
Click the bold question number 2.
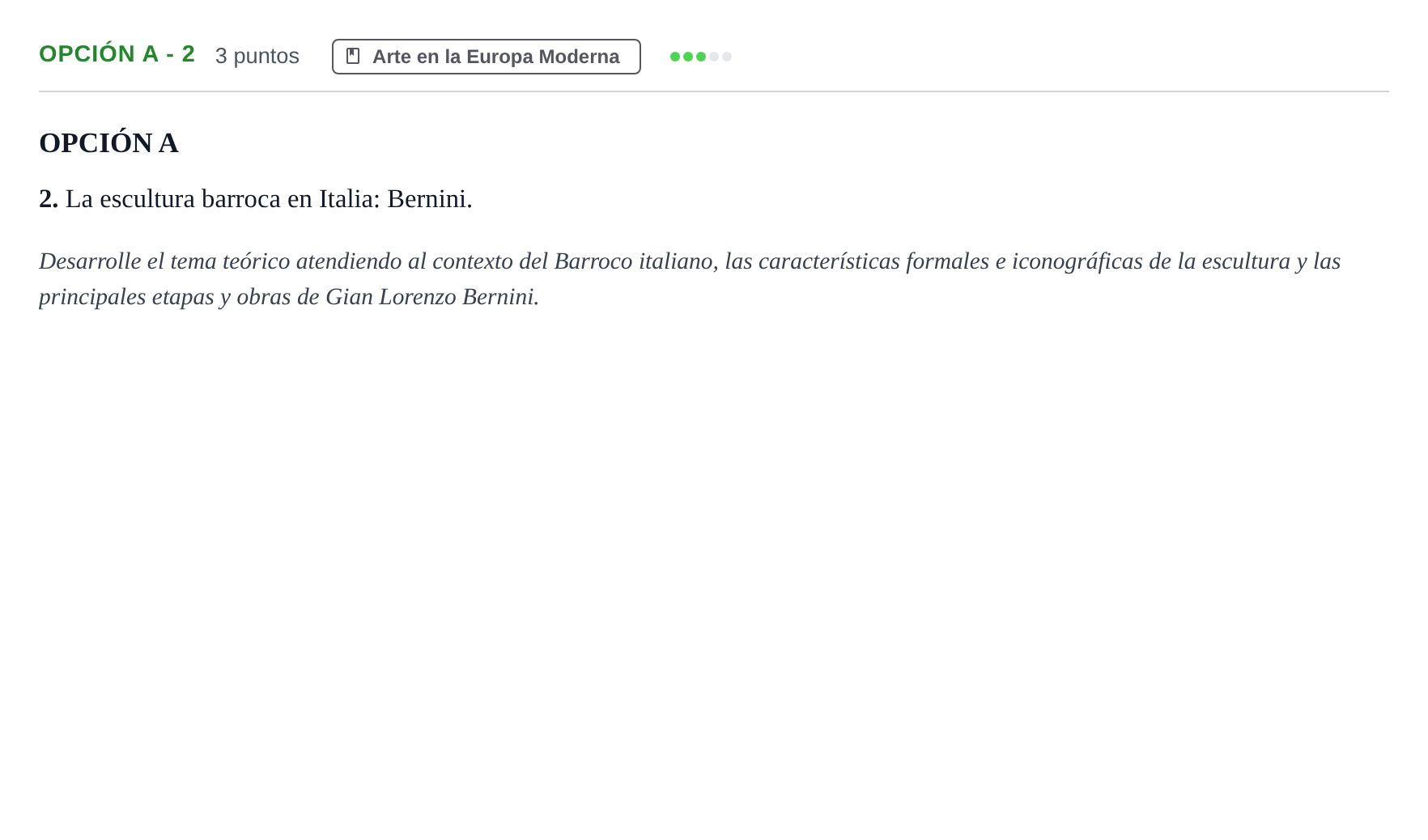point(49,199)
